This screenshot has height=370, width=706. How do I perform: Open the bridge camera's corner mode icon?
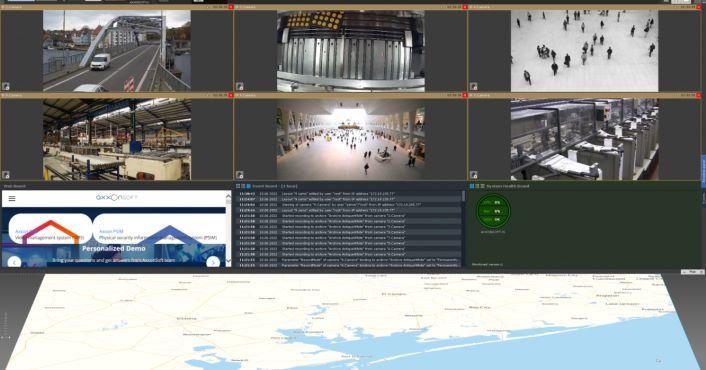pos(6,86)
